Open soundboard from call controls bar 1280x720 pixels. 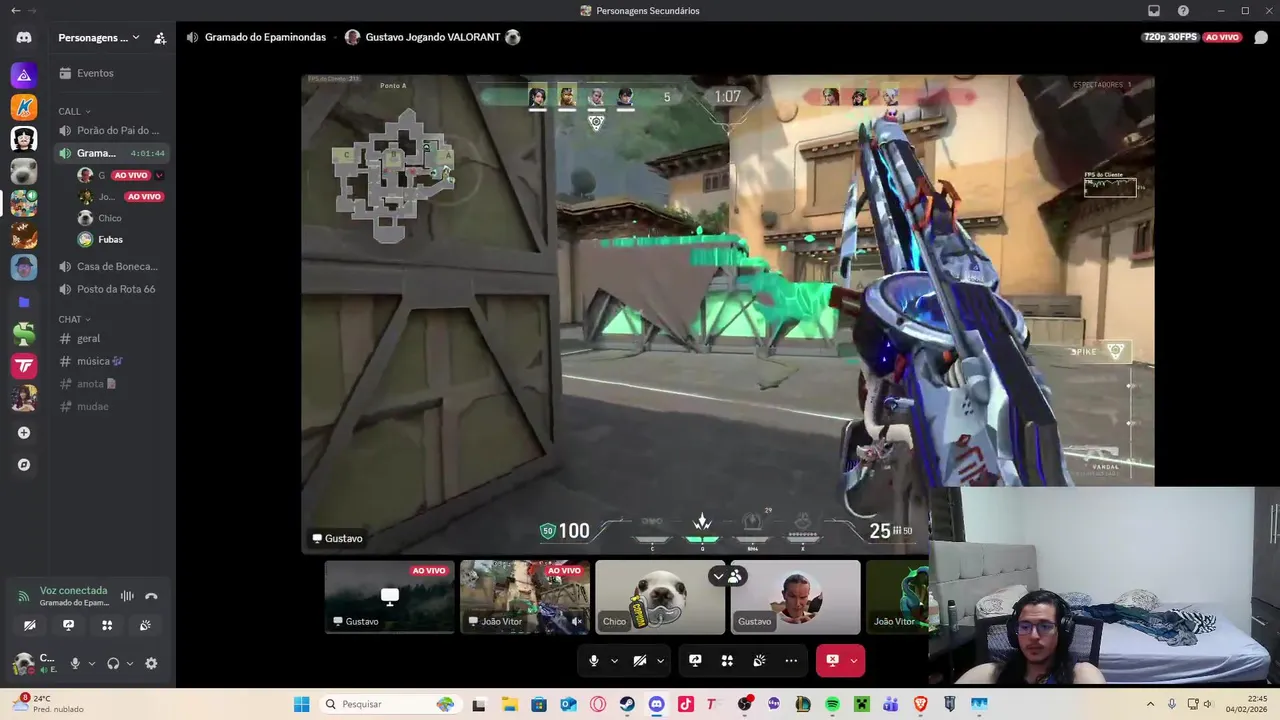click(759, 660)
